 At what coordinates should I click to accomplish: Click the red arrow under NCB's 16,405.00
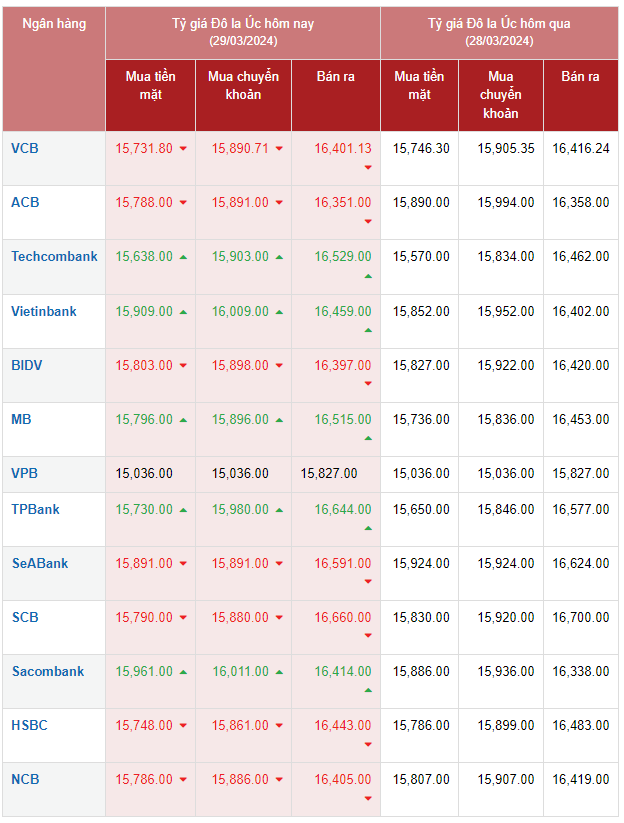tap(368, 798)
